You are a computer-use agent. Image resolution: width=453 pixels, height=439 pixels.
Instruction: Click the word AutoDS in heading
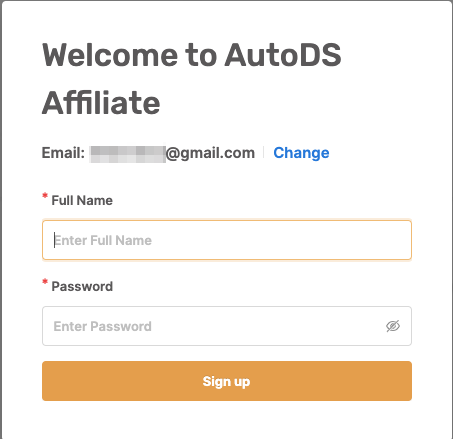coord(283,55)
